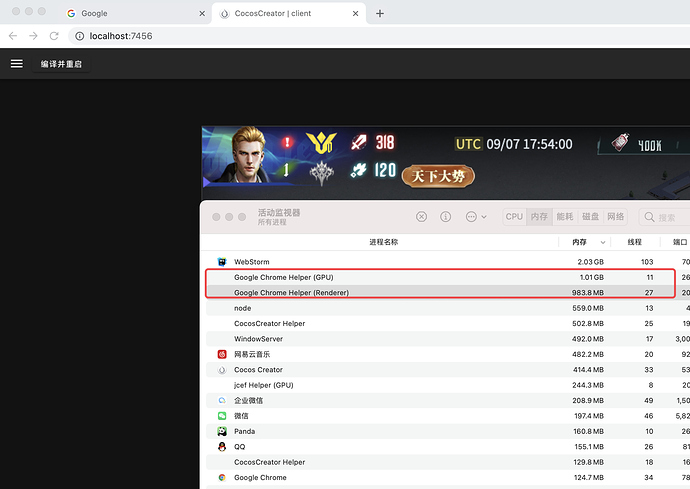Open the hamburger menu in Cocos preview
Viewport: 690px width, 489px height.
pos(17,64)
